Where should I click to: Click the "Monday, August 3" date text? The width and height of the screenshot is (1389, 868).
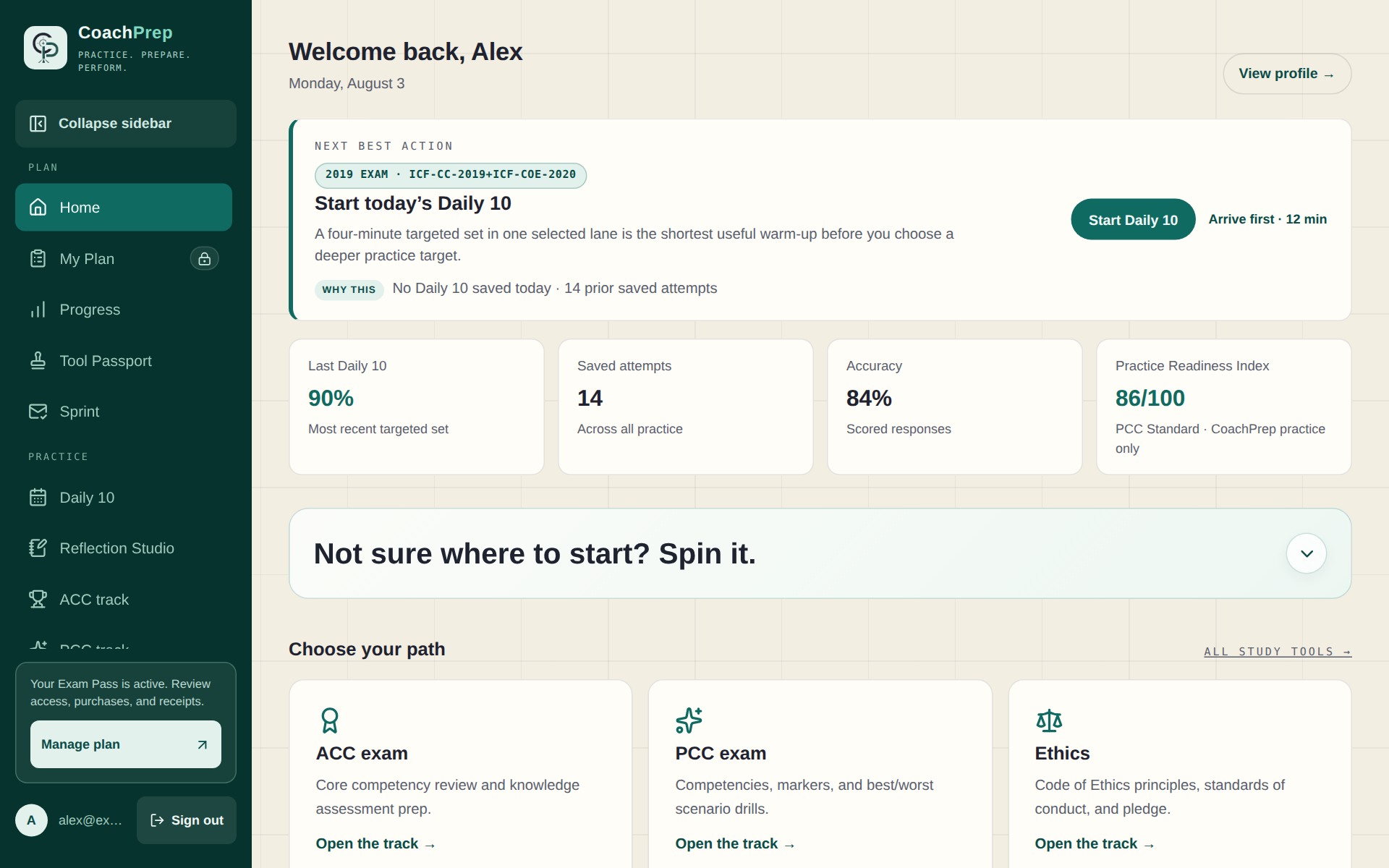347,84
